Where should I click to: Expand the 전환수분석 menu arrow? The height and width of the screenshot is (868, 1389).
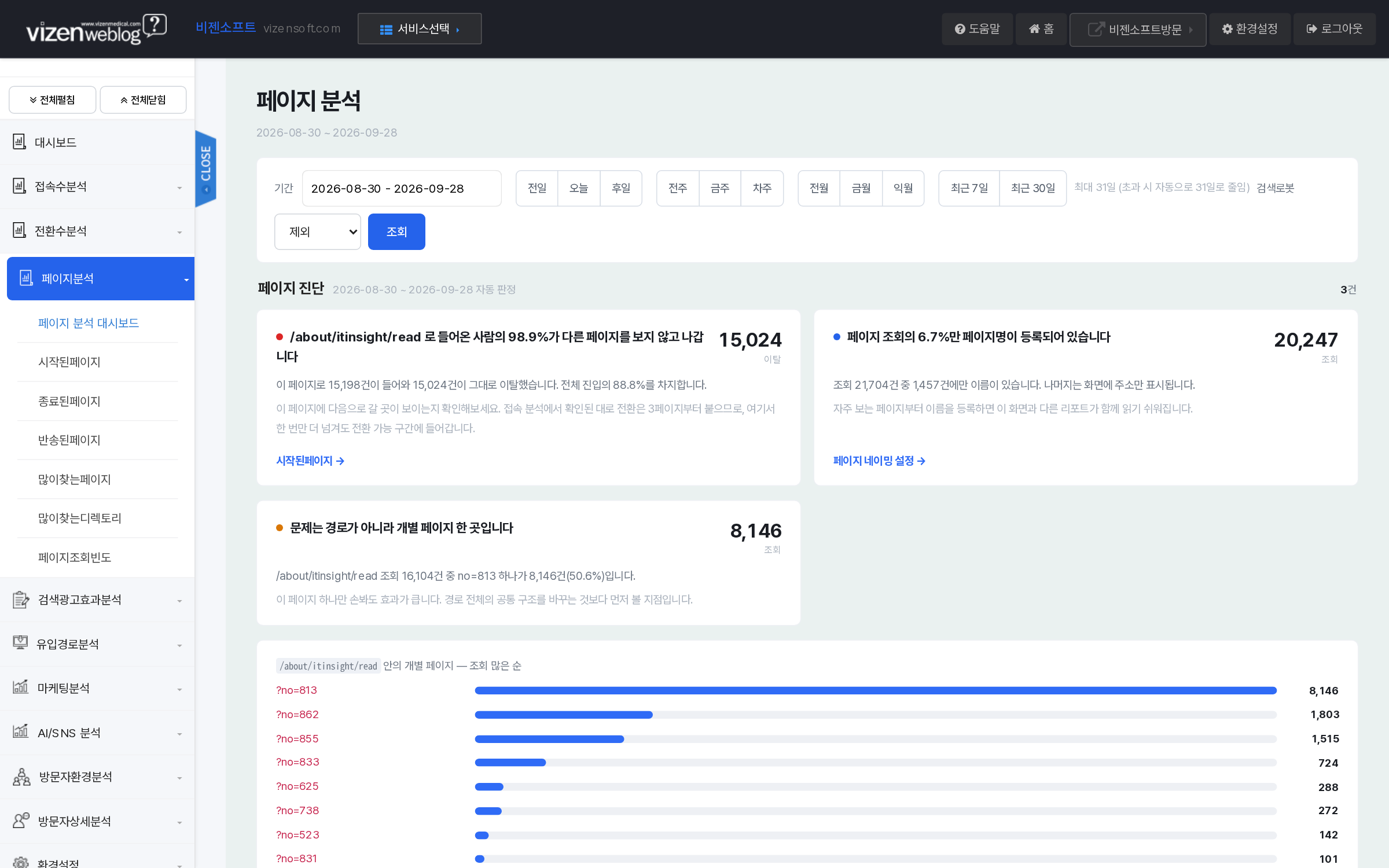coord(179,233)
